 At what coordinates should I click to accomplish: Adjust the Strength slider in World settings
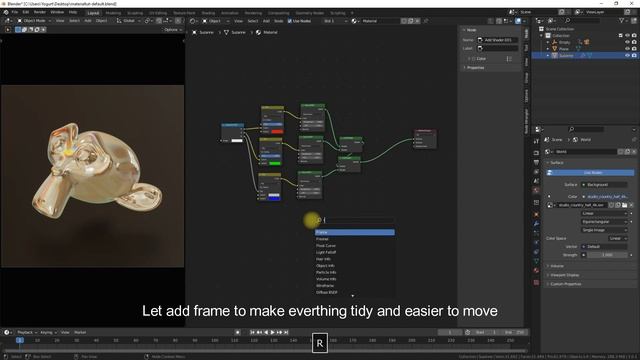[607, 255]
